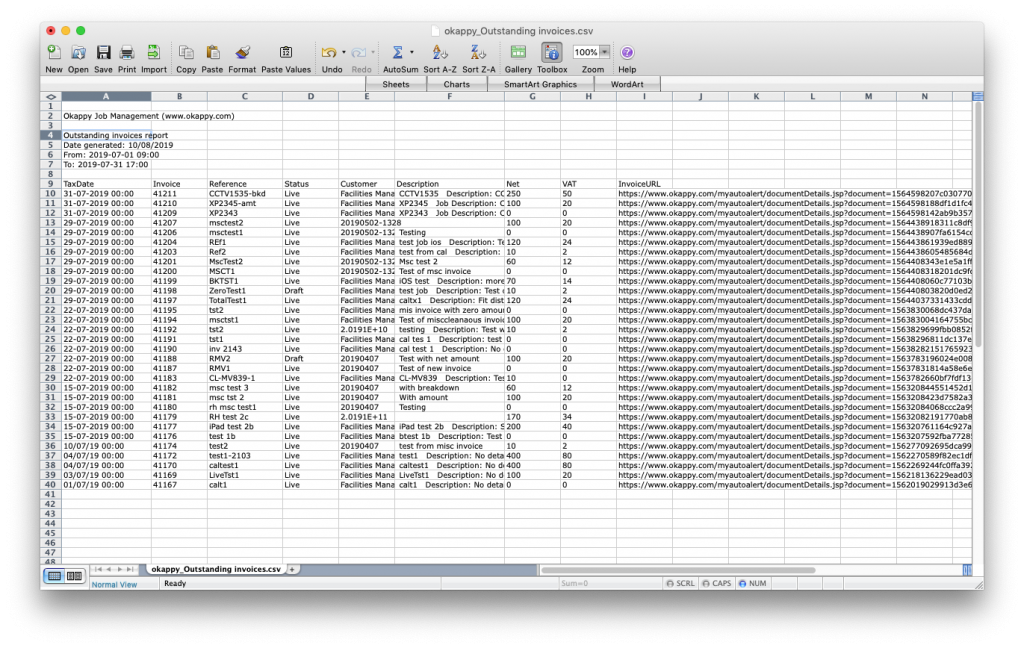The image size is (1024, 648).
Task: Toggle the Toolbox icon
Action: [x=552, y=53]
